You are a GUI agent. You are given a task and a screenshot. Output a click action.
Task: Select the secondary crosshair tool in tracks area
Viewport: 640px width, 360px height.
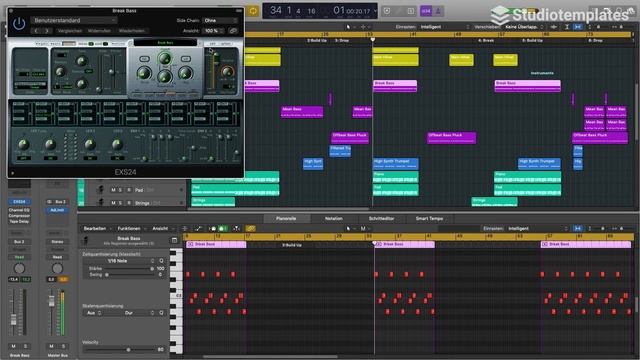coord(363,27)
